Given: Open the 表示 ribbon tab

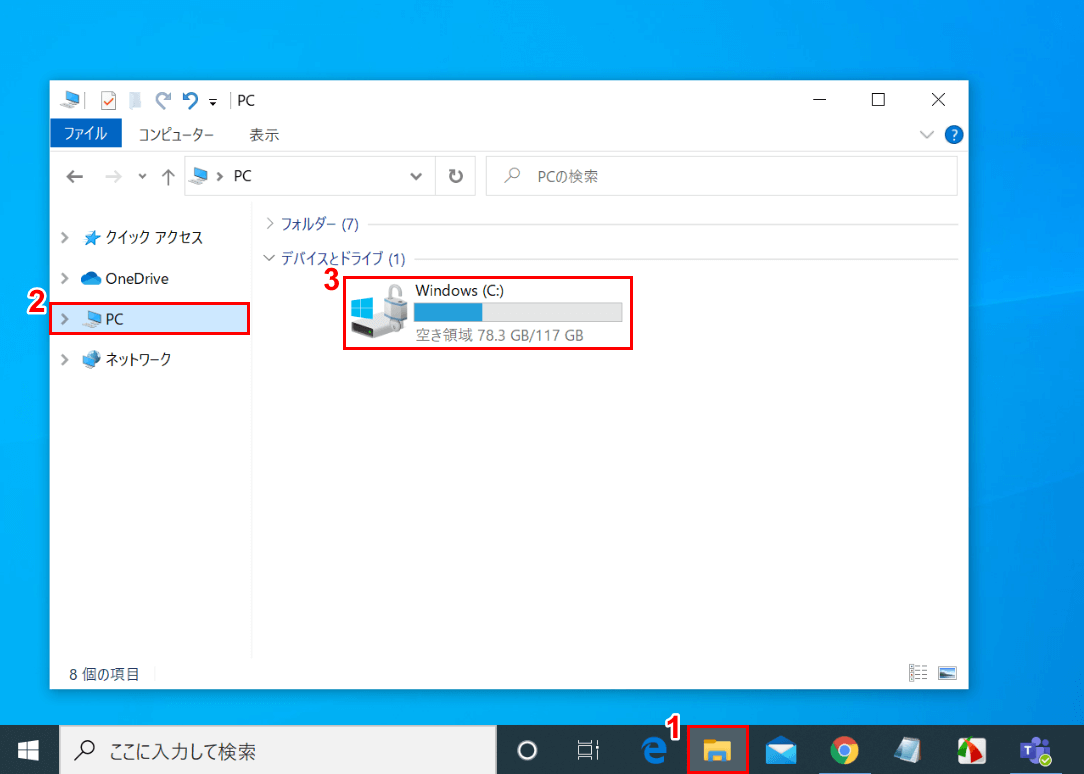Looking at the screenshot, I should pos(264,134).
